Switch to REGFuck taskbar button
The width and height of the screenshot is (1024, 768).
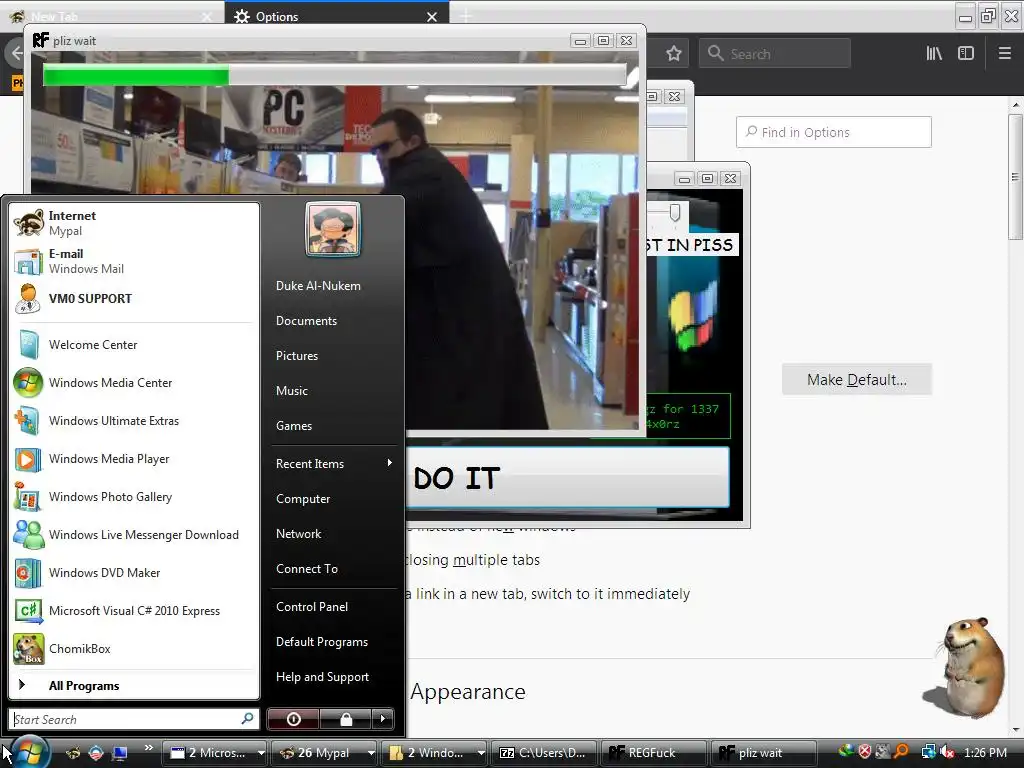(x=654, y=752)
